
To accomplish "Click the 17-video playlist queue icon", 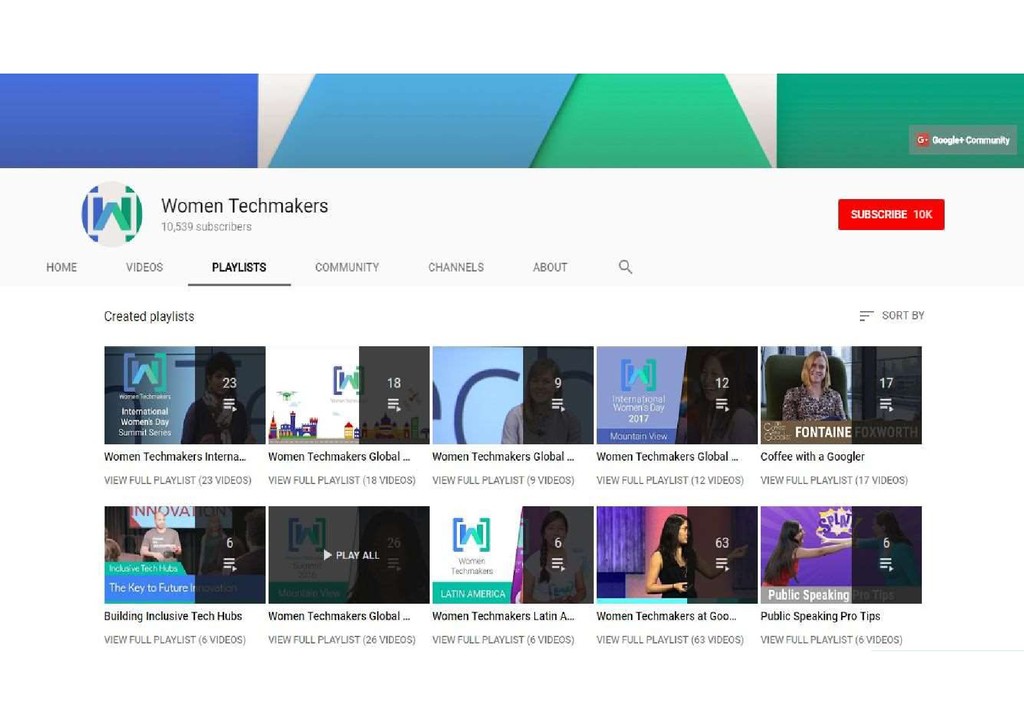I will (x=886, y=405).
